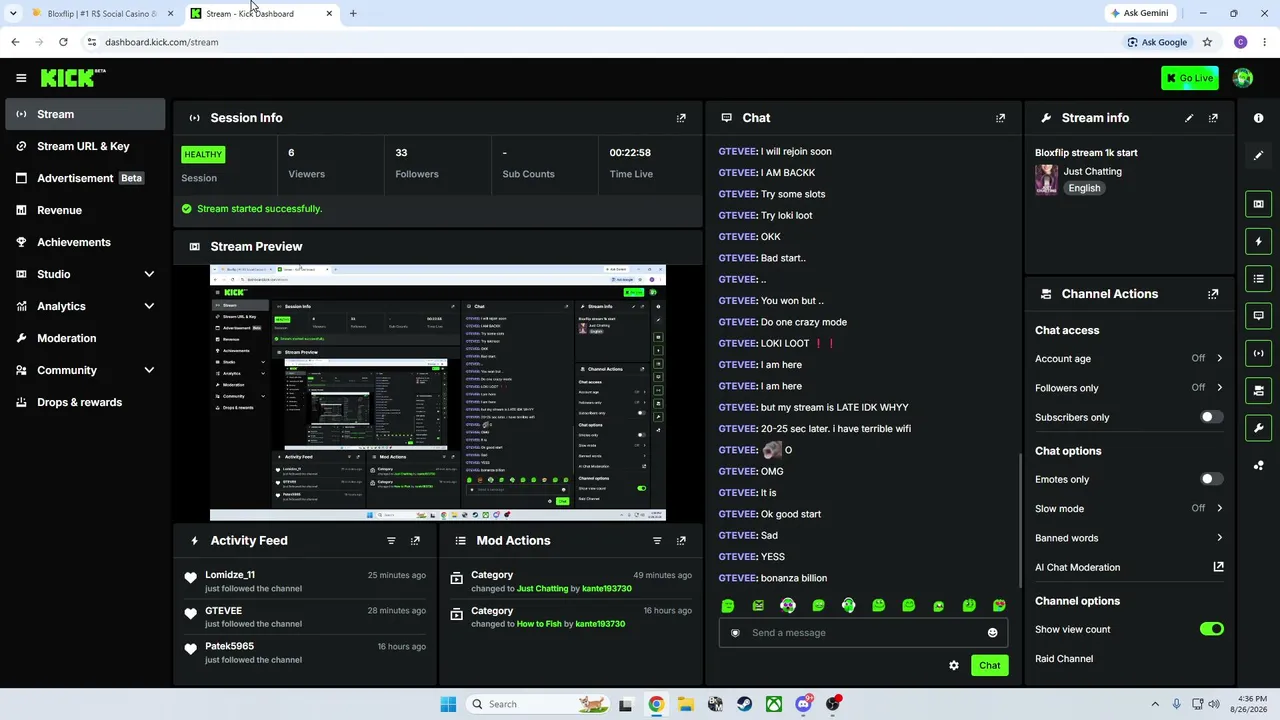Select Stream in the sidebar

[x=85, y=114]
